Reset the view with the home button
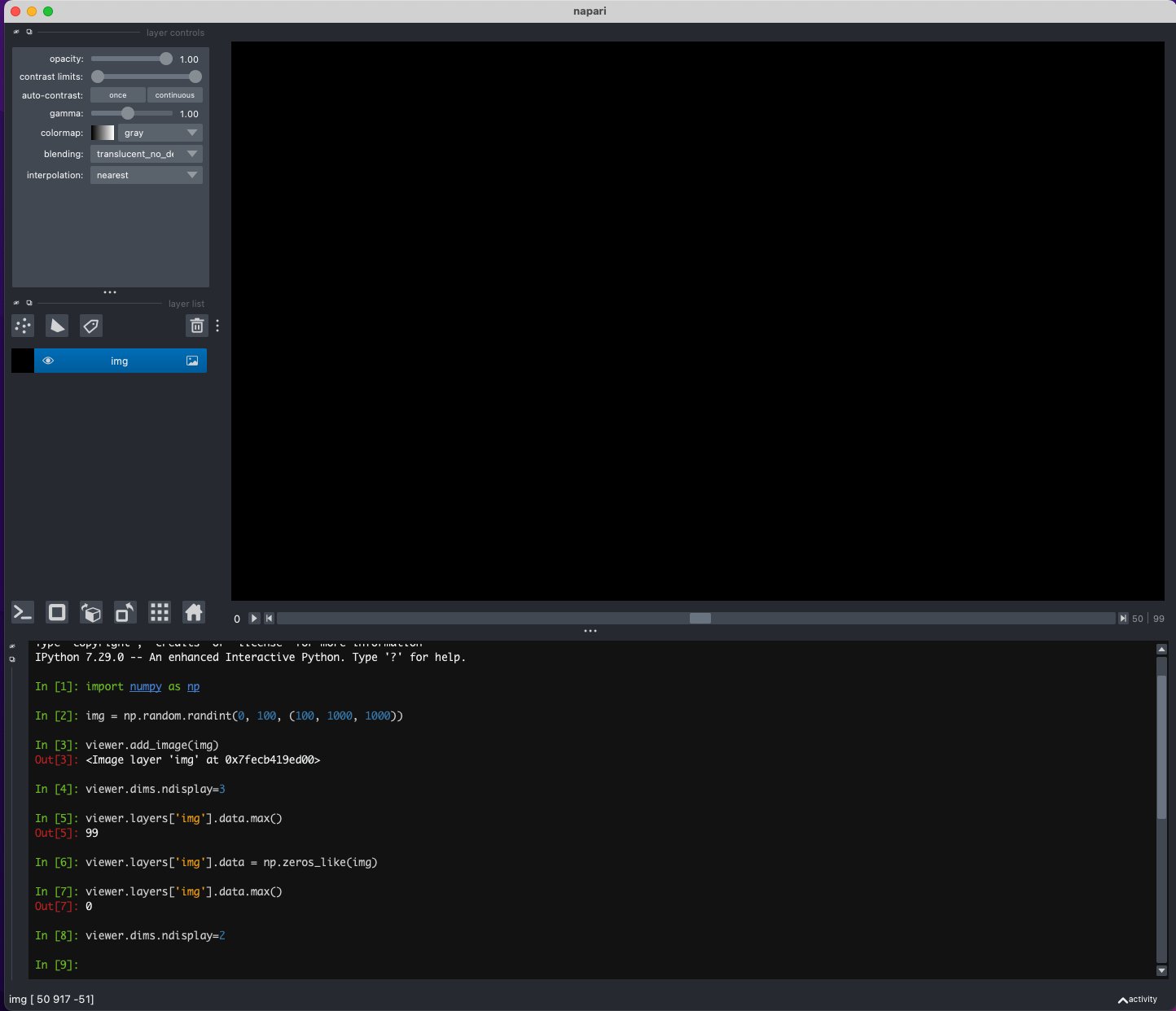 193,612
